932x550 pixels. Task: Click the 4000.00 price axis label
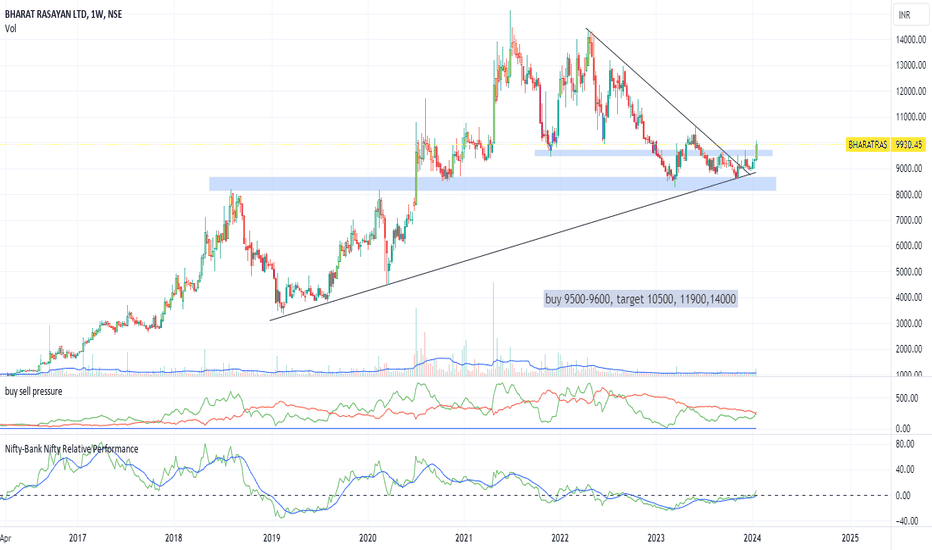[x=910, y=297]
